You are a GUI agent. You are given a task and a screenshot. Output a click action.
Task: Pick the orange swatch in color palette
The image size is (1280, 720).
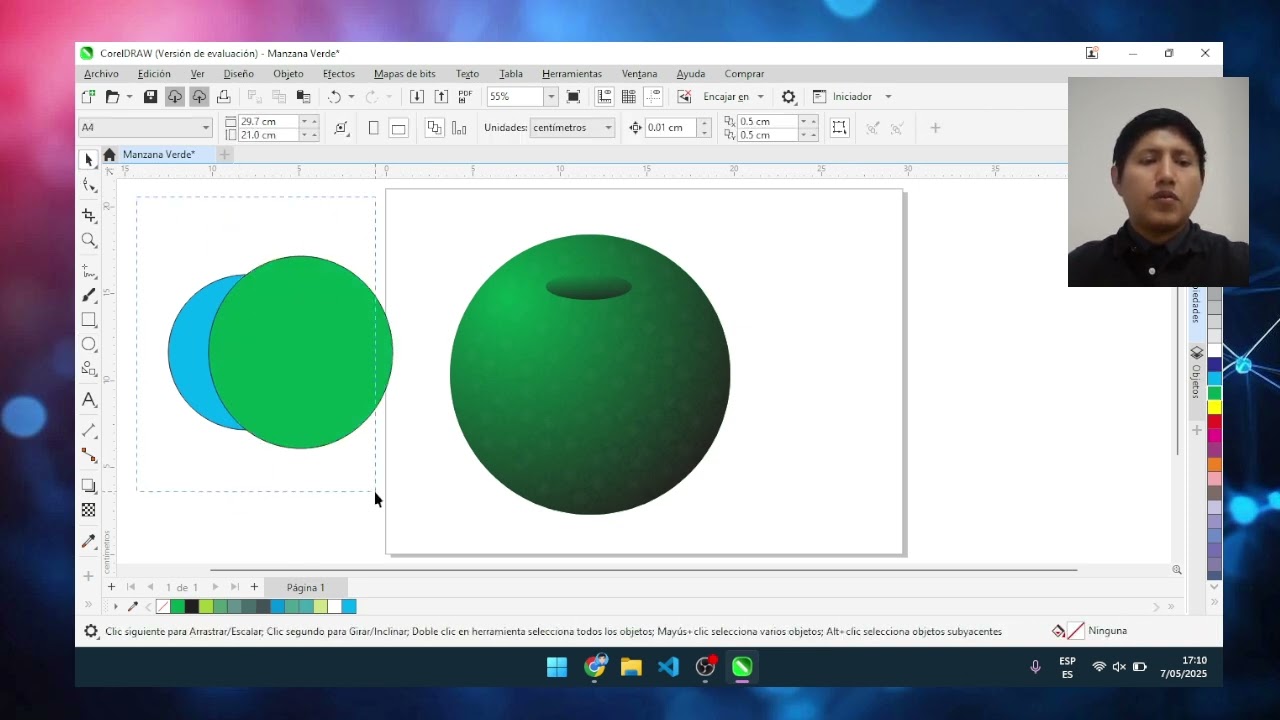click(1215, 464)
